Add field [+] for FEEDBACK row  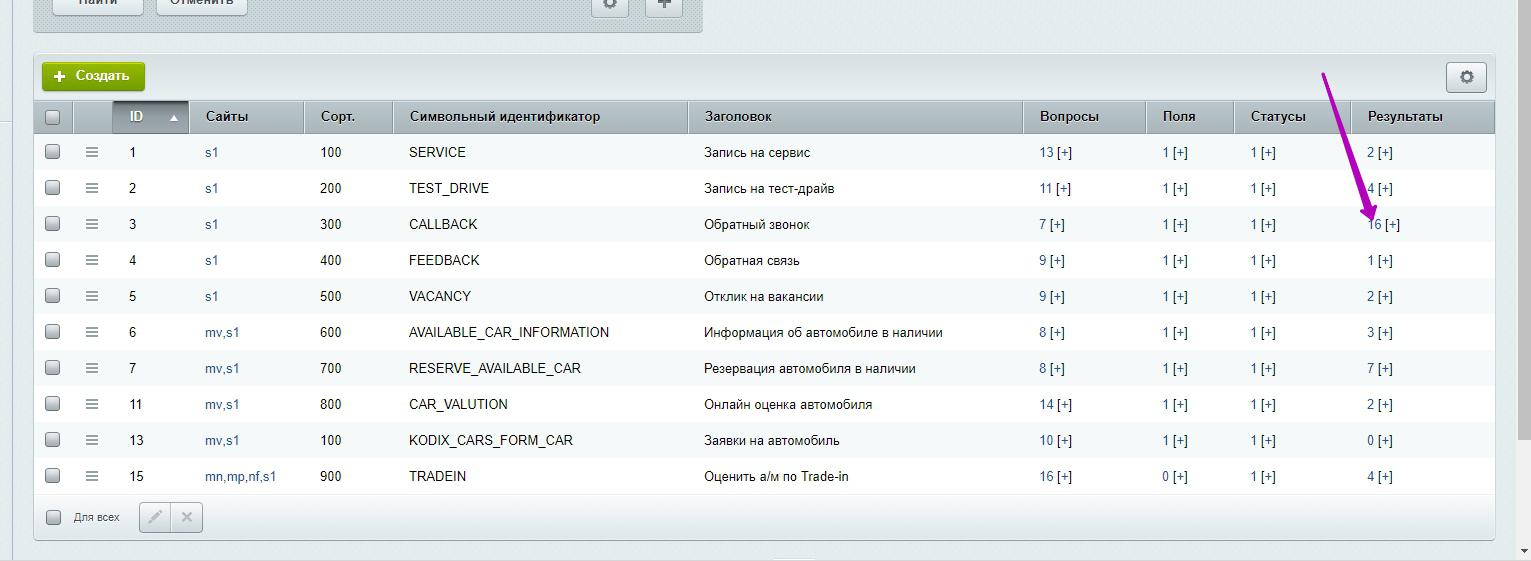[1180, 261]
